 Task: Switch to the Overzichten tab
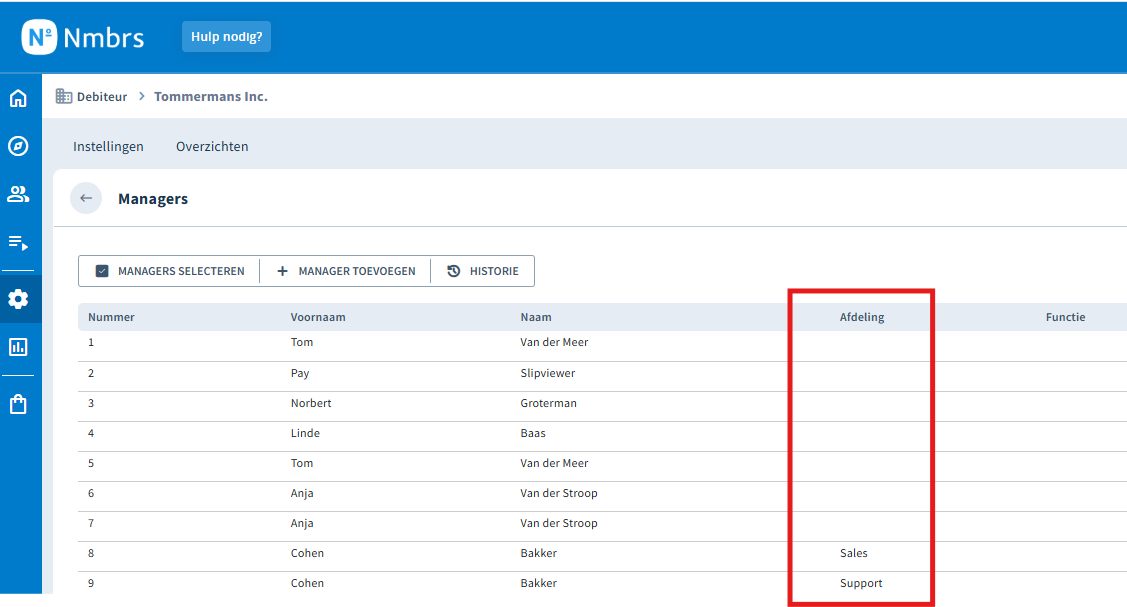(212, 147)
